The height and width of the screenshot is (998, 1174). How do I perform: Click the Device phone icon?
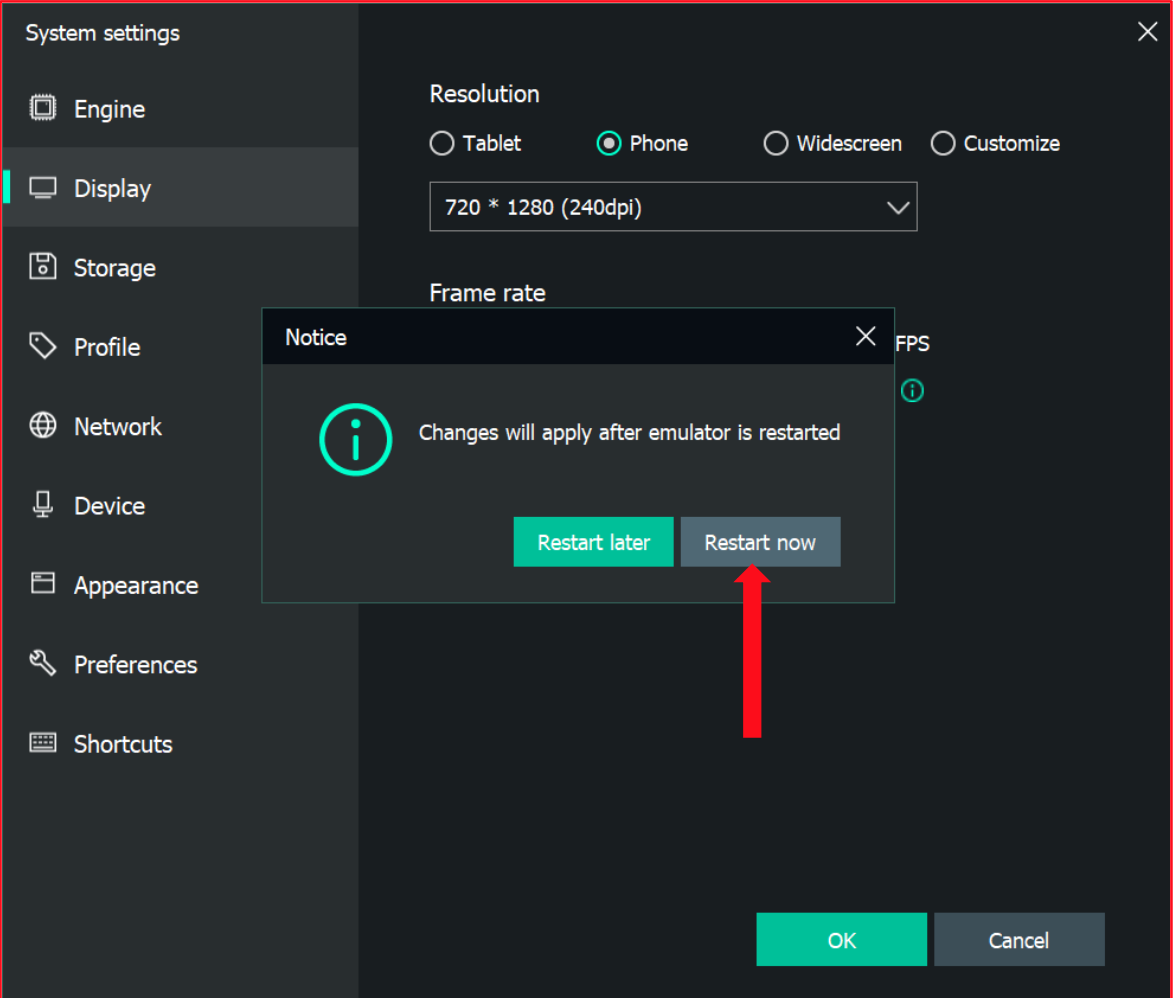[x=42, y=505]
